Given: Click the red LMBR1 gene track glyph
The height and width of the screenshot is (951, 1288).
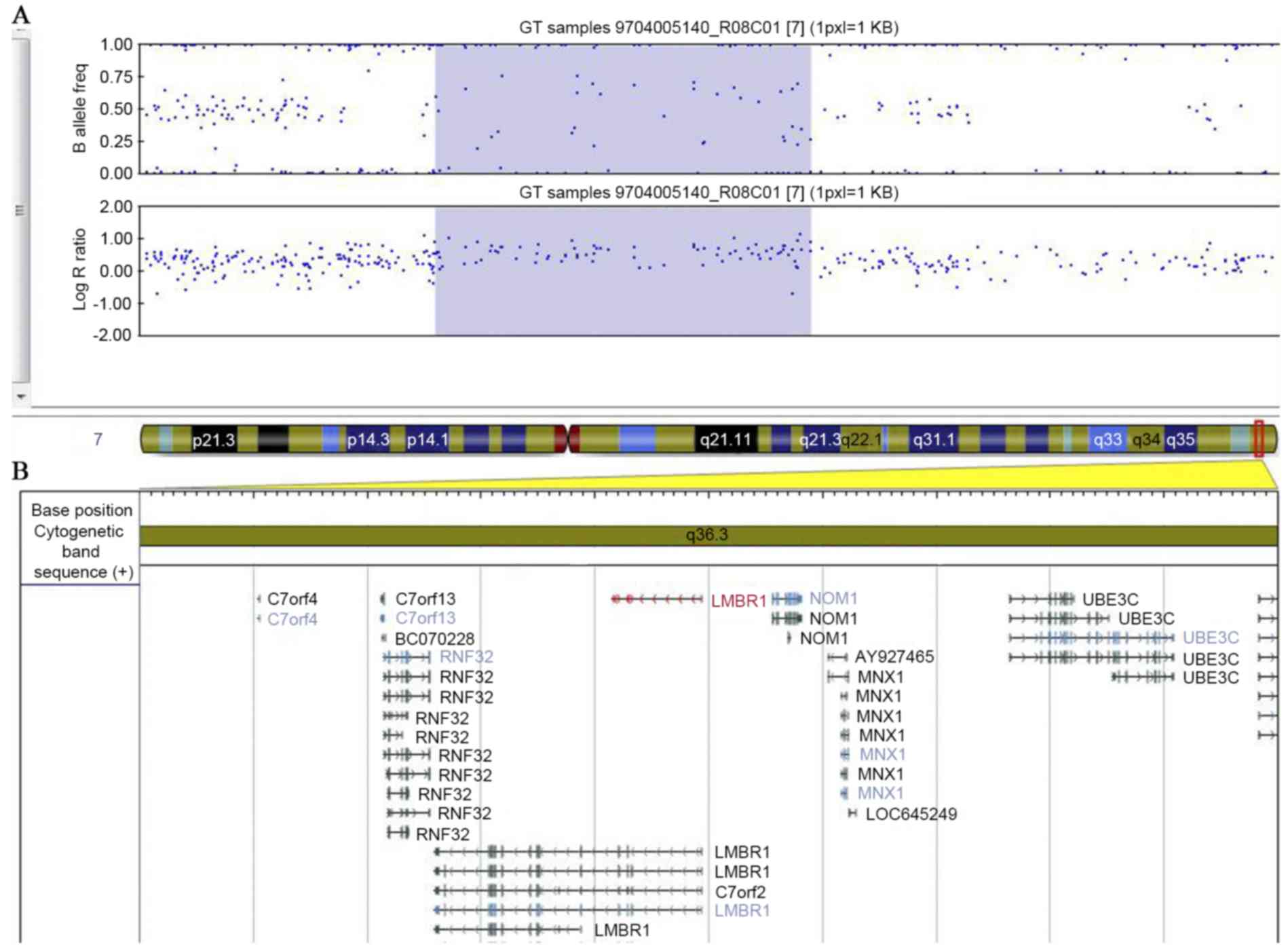Looking at the screenshot, I should [x=656, y=599].
